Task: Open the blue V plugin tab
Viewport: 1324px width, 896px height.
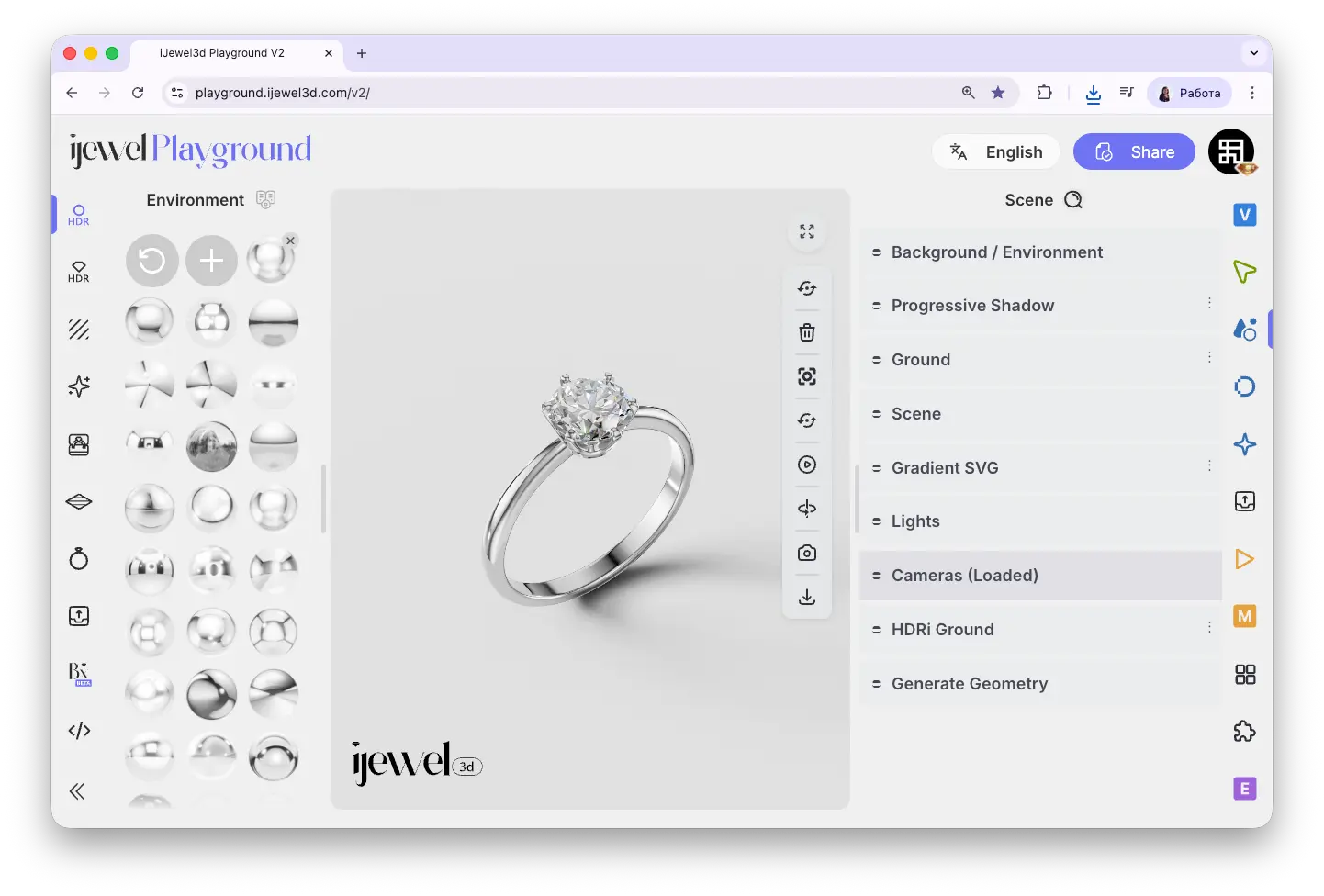Action: [1245, 215]
